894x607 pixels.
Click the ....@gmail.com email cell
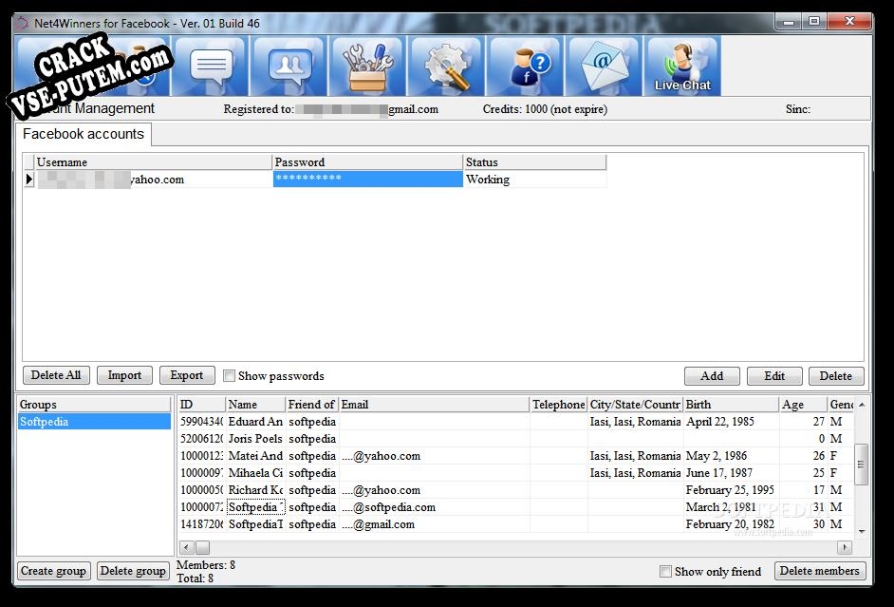[x=434, y=524]
